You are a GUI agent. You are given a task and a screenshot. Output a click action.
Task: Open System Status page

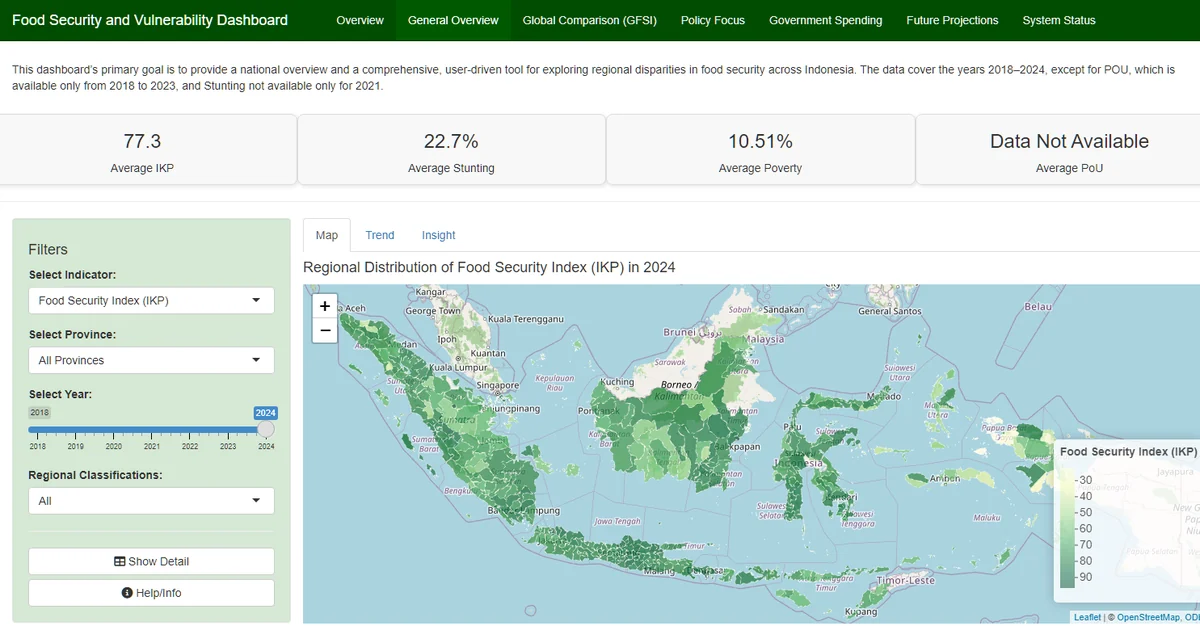[x=1059, y=20]
